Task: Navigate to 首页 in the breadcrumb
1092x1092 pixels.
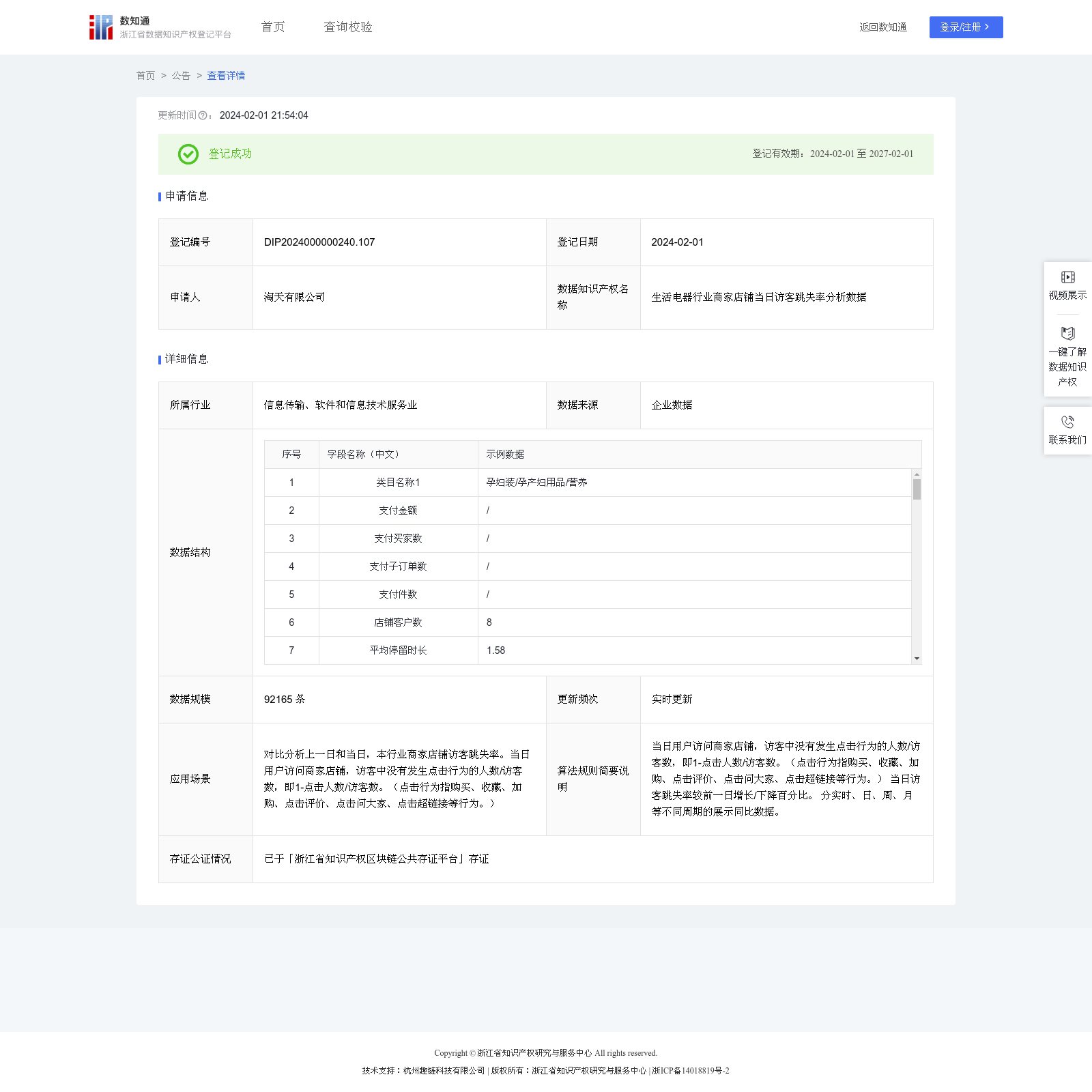Action: (145, 76)
